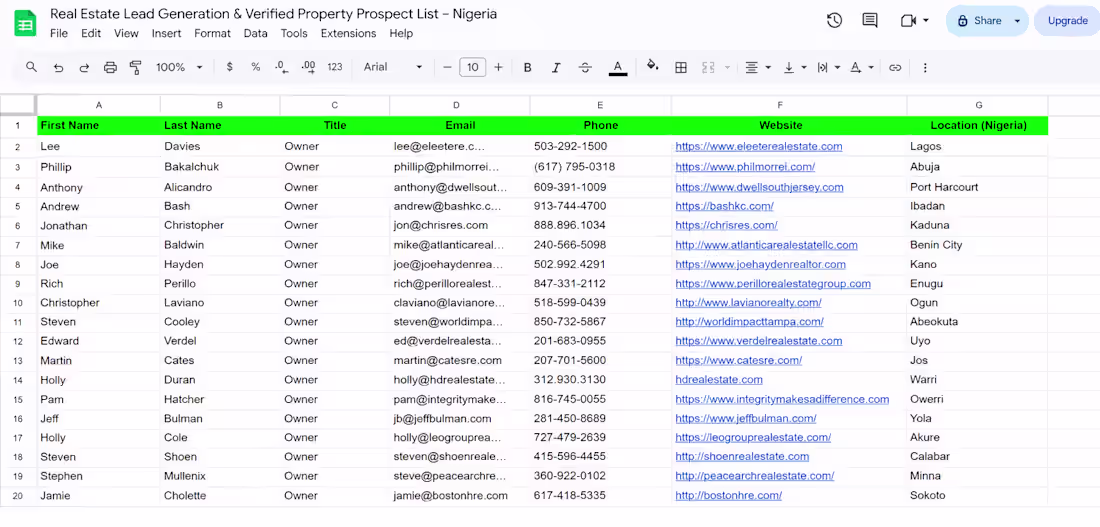The width and height of the screenshot is (1100, 527).
Task: Undo the last action
Action: 58,67
